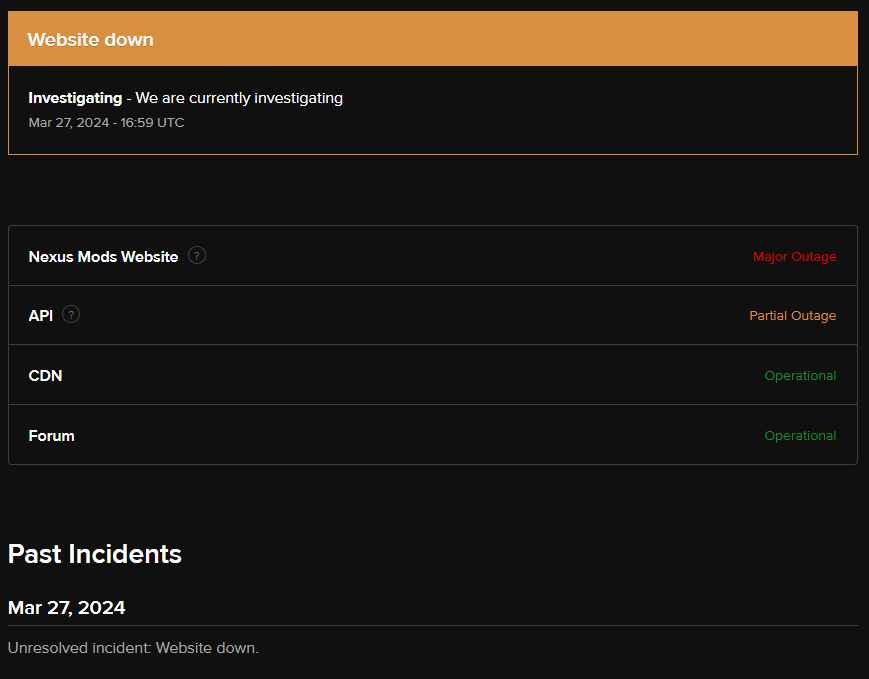This screenshot has width=869, height=679.
Task: Click the Operational status for CDN
Action: (800, 375)
